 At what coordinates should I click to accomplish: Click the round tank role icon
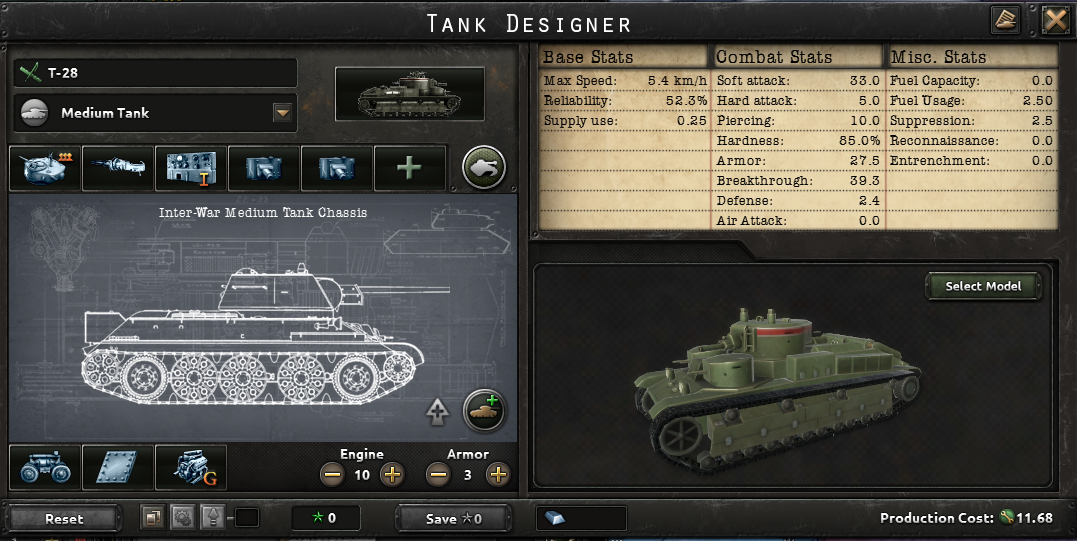484,167
